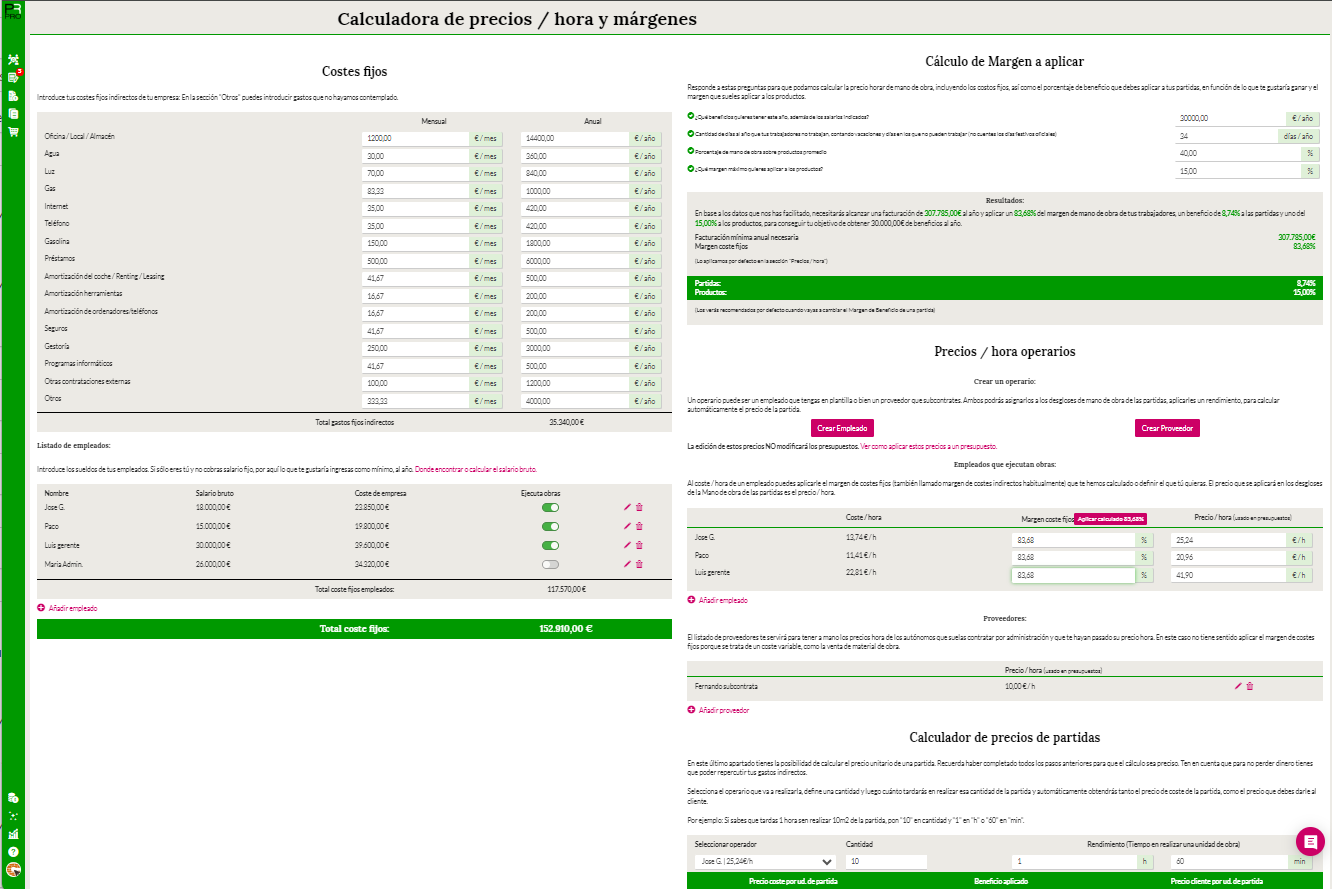Screen dimensions: 1332x889
Task: Open the copied documents sidebar icon
Action: click(13, 113)
